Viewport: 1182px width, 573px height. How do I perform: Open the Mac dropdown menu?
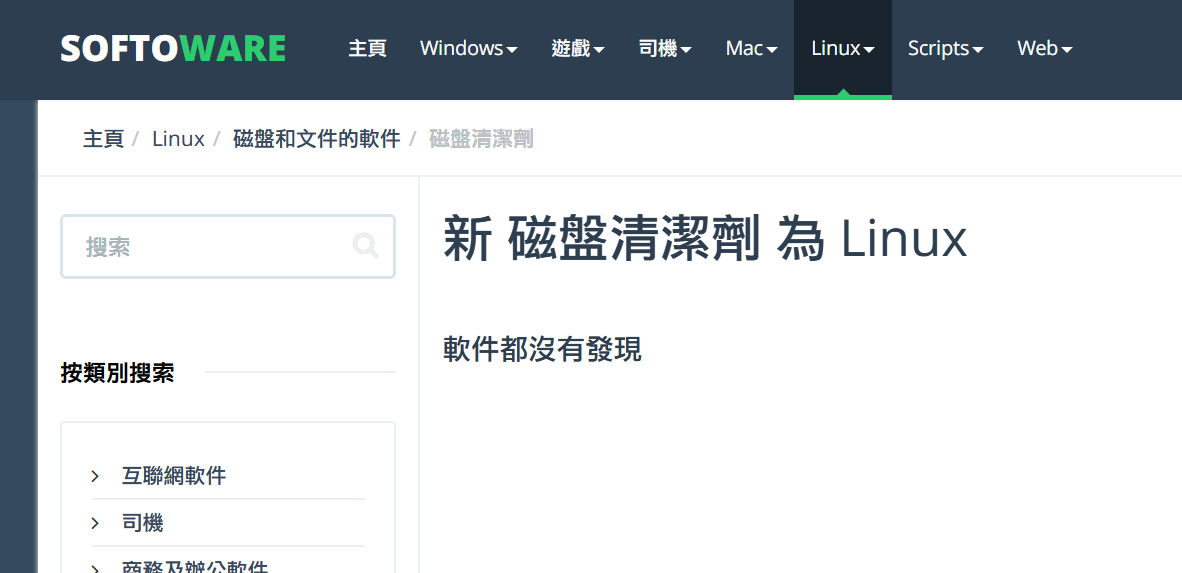[x=752, y=49]
